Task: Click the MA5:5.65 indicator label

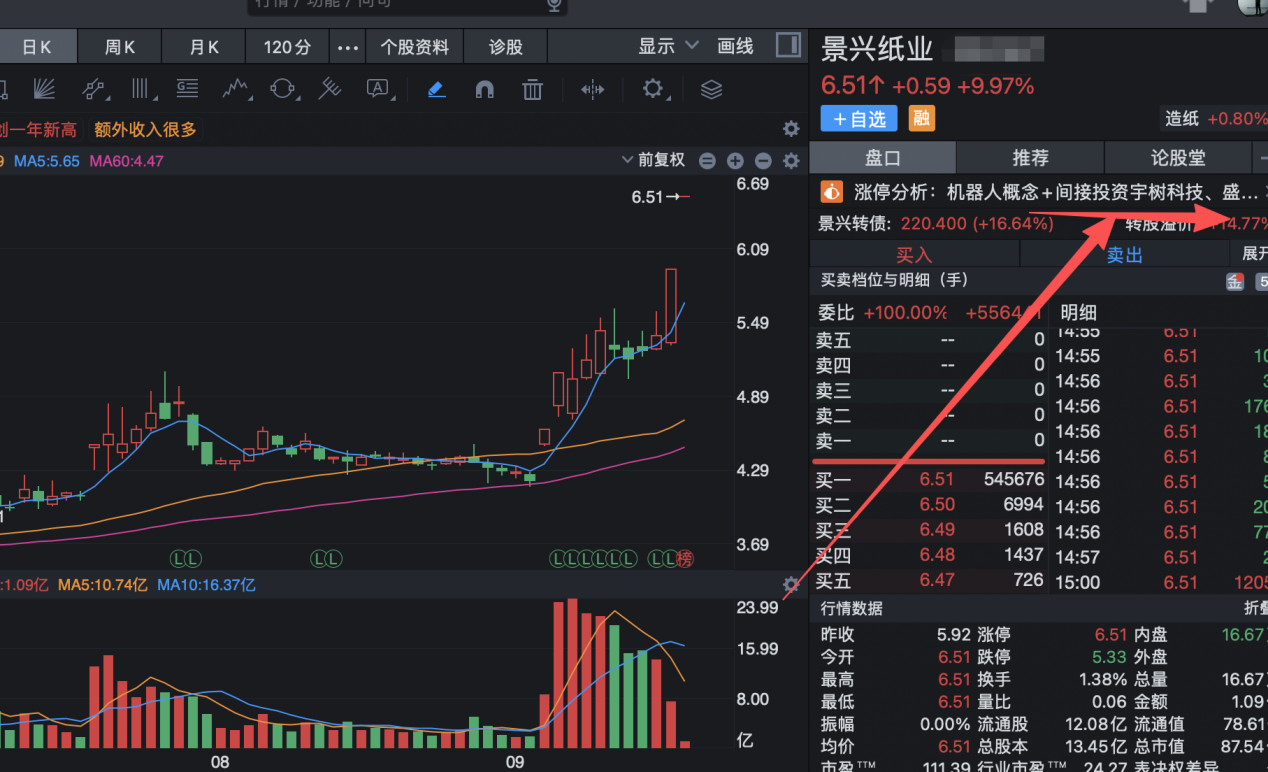Action: pos(47,160)
